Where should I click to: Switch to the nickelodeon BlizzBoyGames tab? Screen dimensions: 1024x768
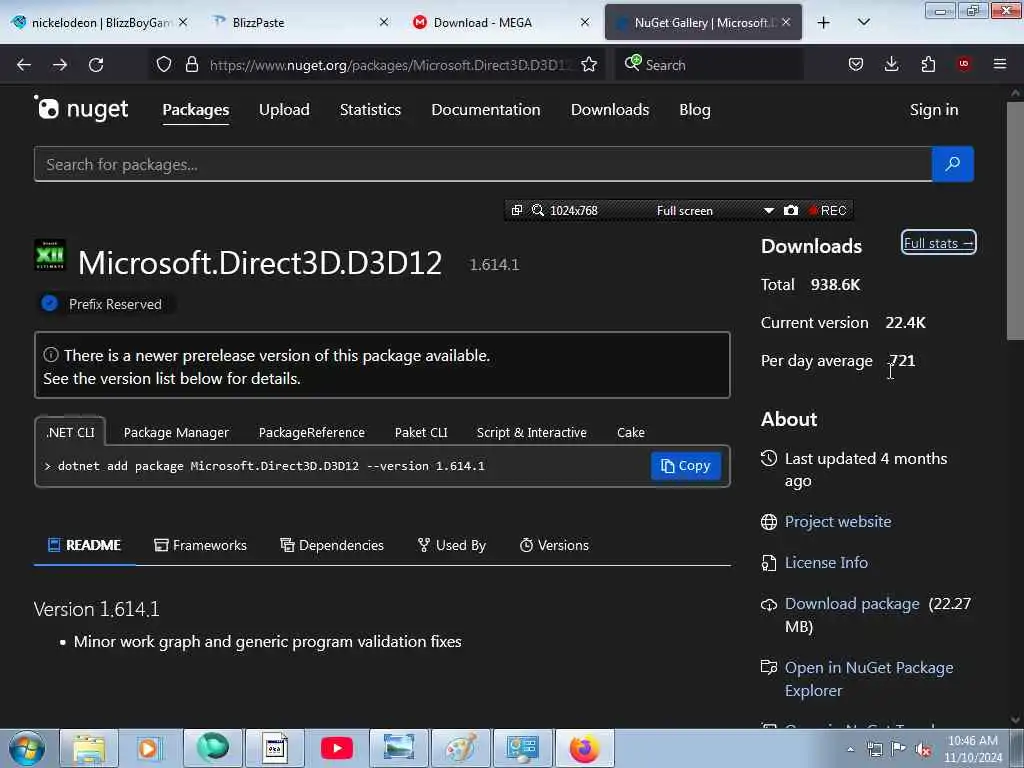click(x=101, y=23)
